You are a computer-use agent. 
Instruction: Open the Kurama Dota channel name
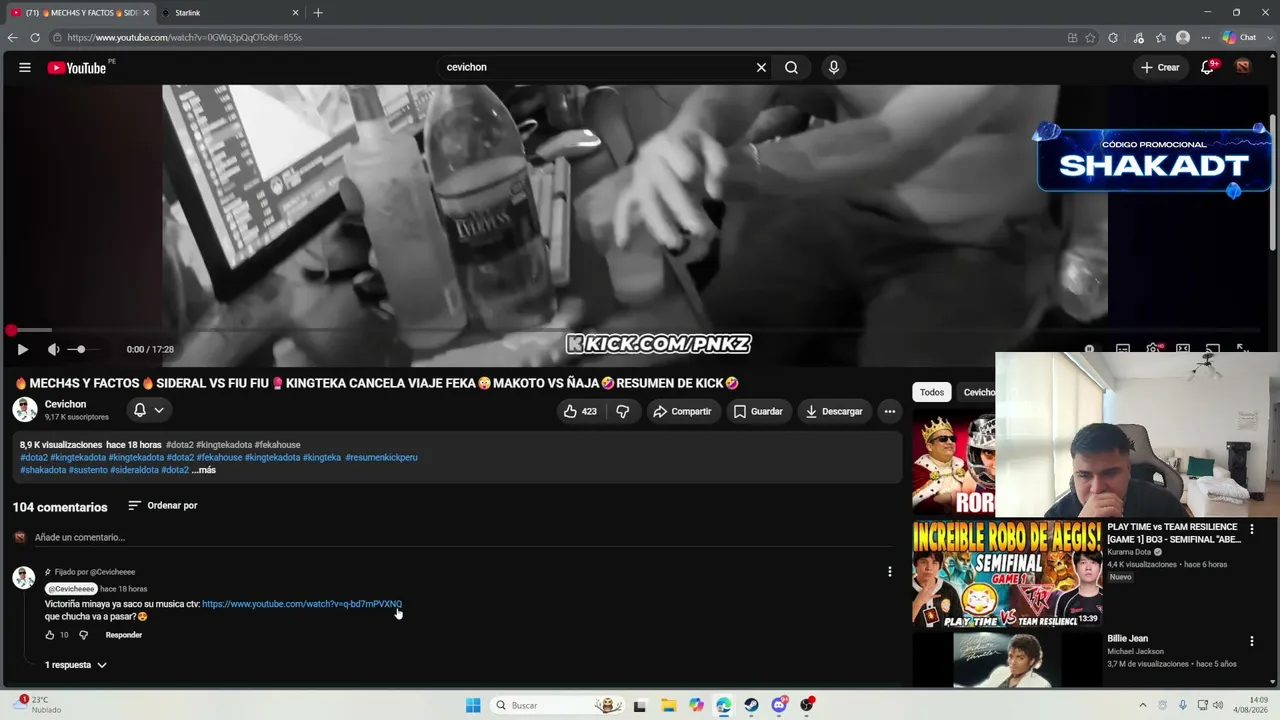tap(1129, 552)
